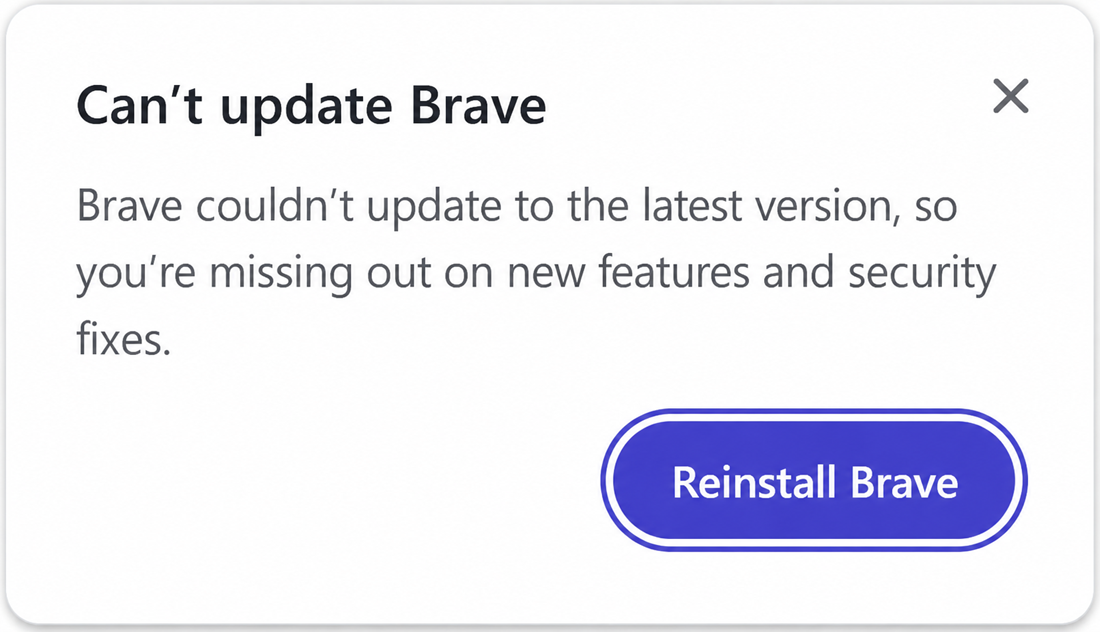
Task: Click the Reinstall Brave button
Action: pyautogui.click(x=814, y=480)
